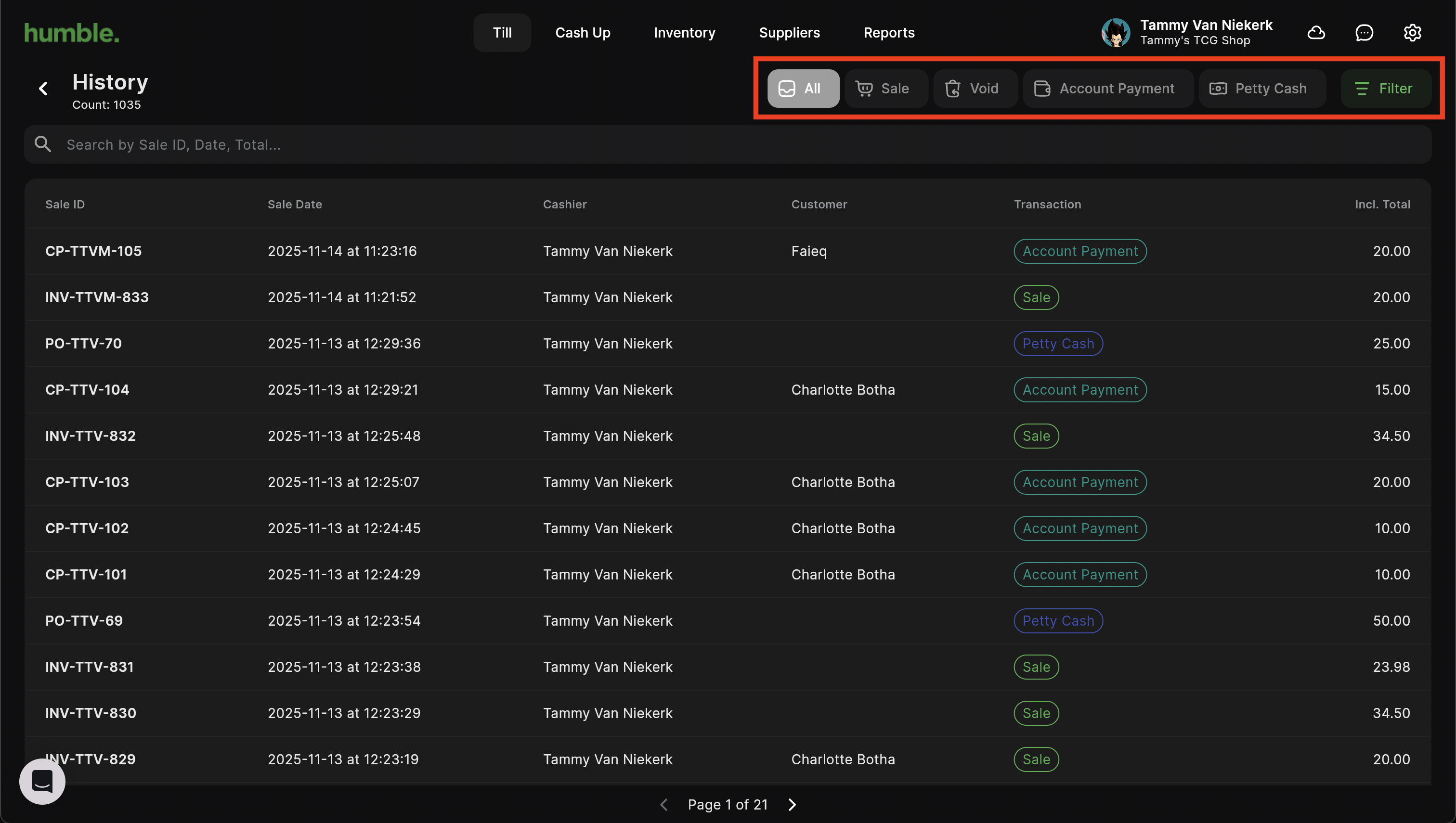Screen dimensions: 1456x823
Task: Click Tammy's profile avatar
Action: point(1115,33)
